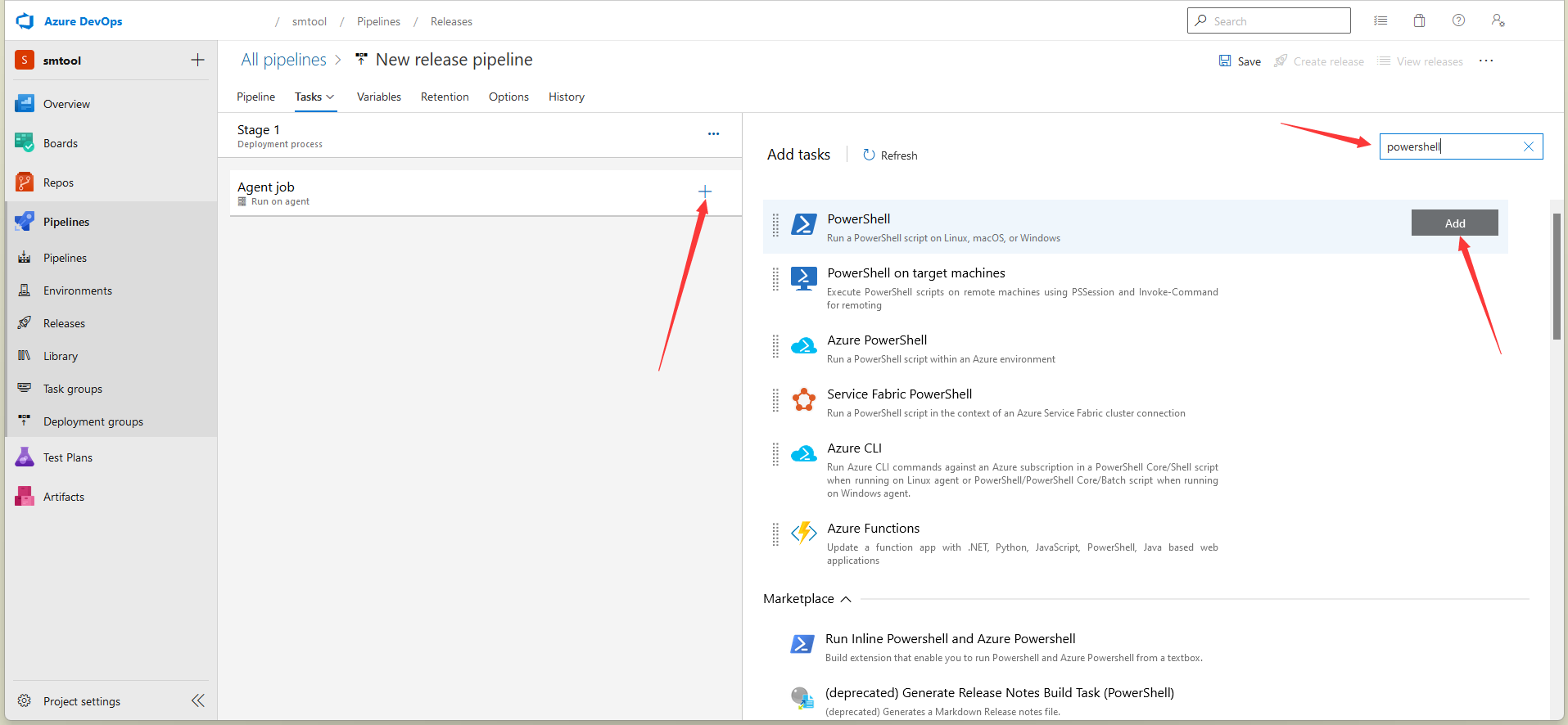Viewport: 1568px width, 725px height.
Task: Click plus icon to add task to Agent job
Action: (704, 191)
